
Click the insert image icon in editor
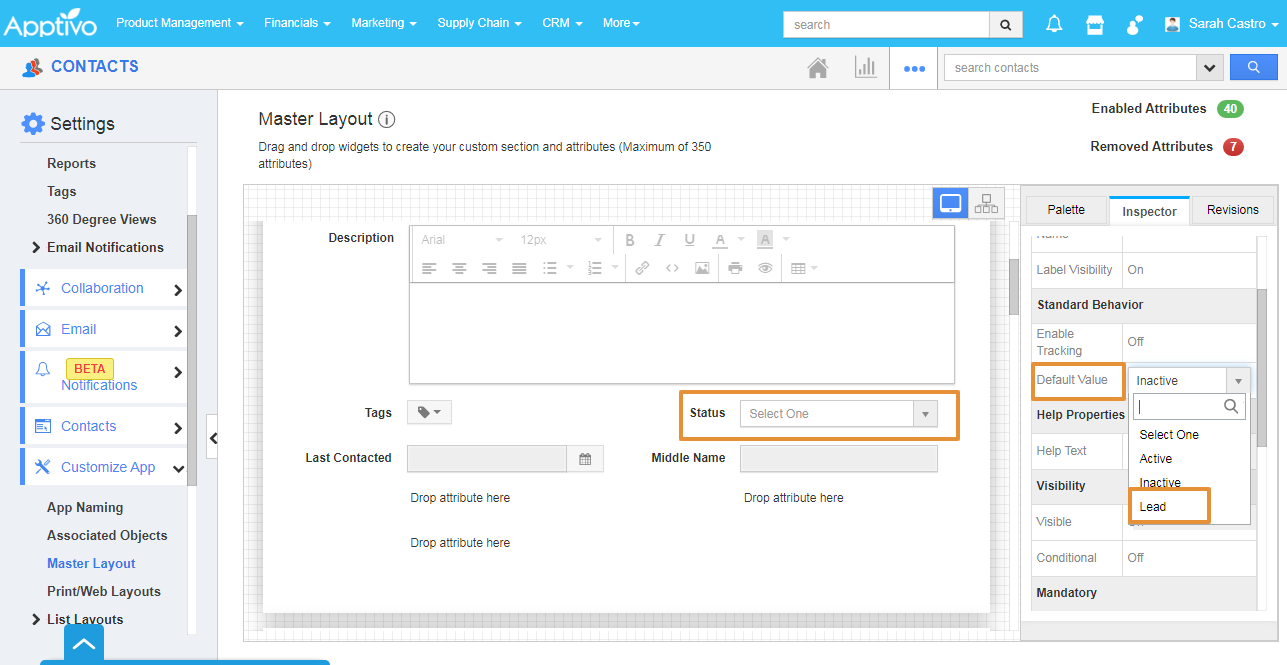click(702, 268)
